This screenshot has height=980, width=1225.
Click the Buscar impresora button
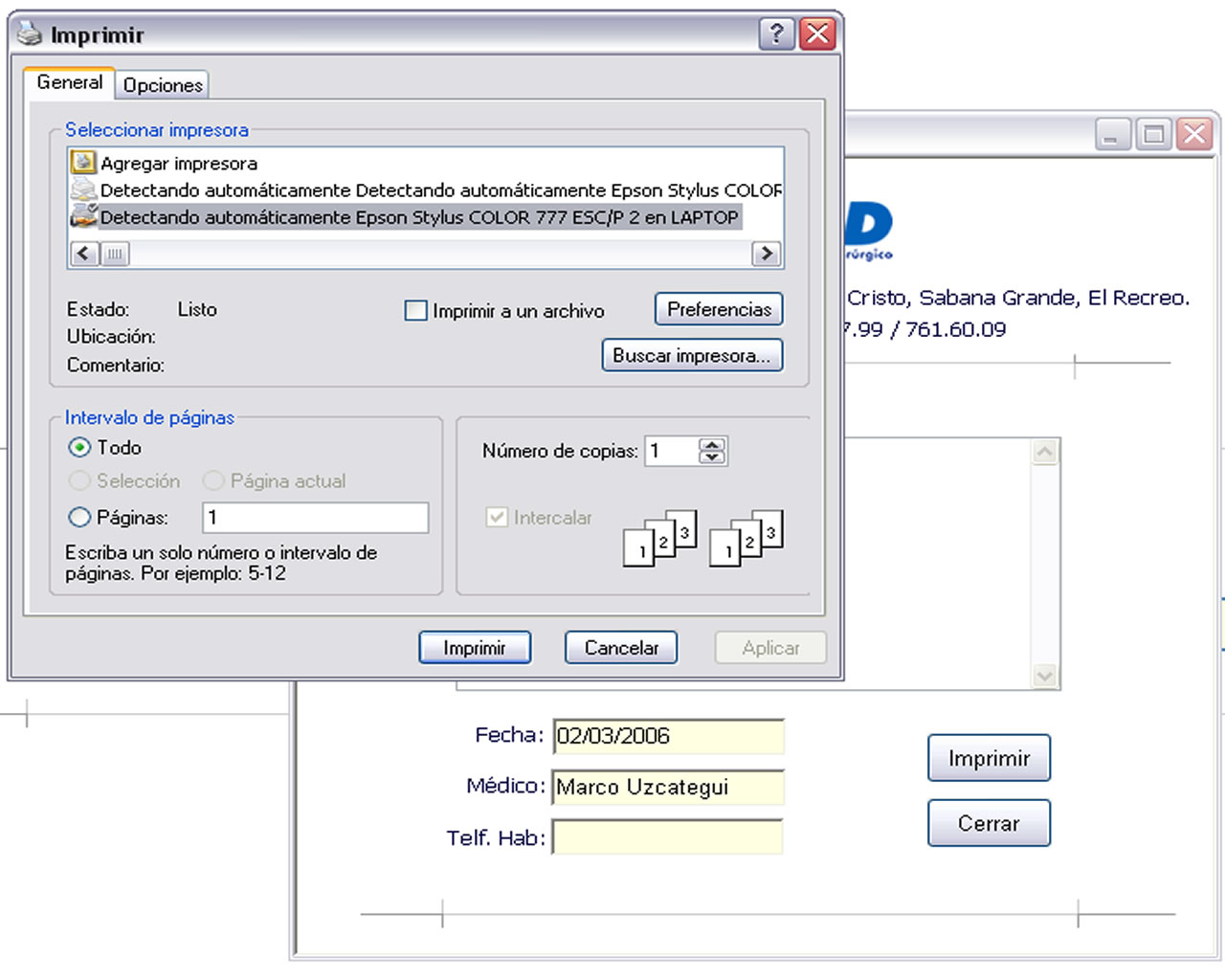click(692, 355)
